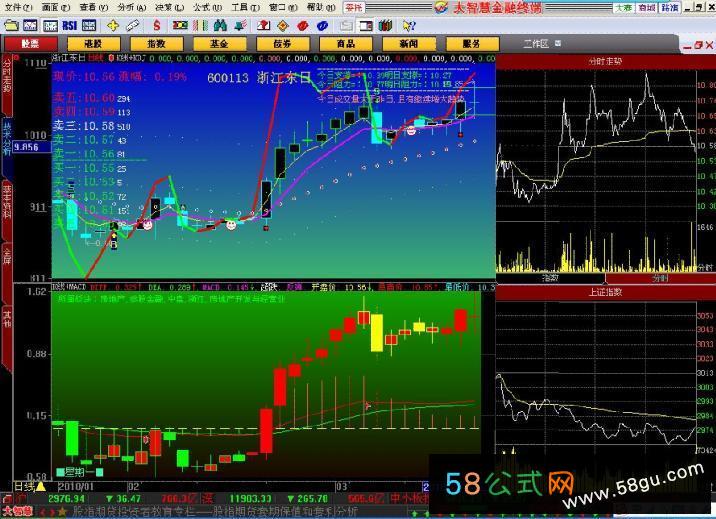The image size is (716, 519).
Task: Switch to the 债券 tab
Action: click(283, 44)
